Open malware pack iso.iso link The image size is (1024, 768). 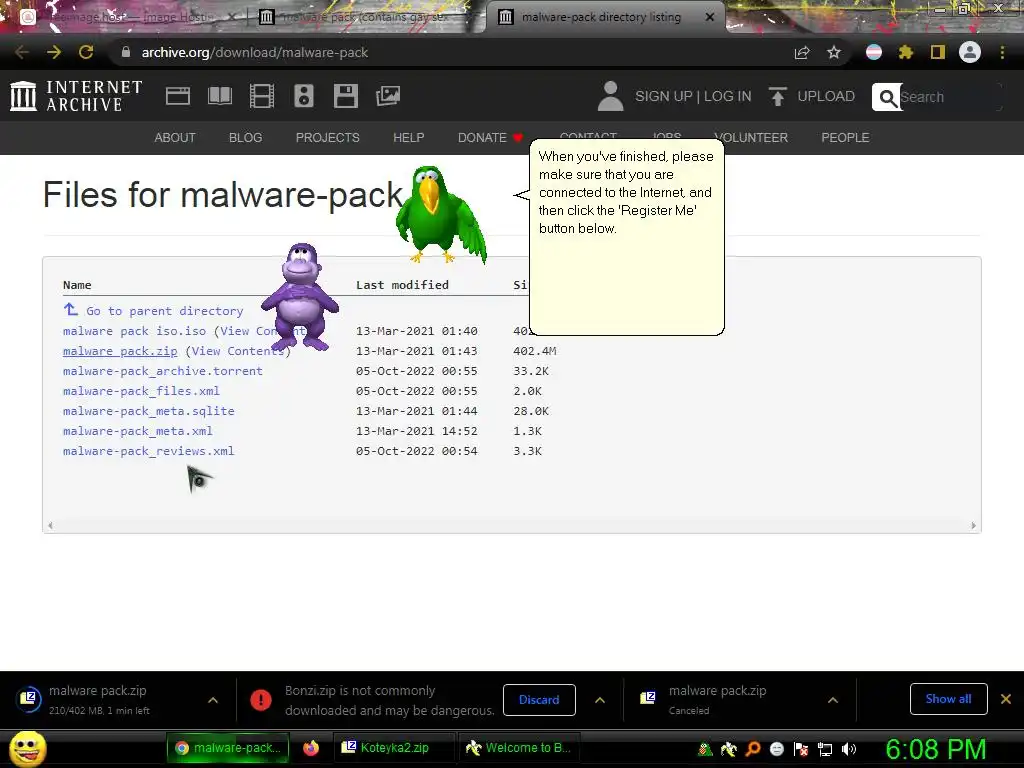pos(134,331)
